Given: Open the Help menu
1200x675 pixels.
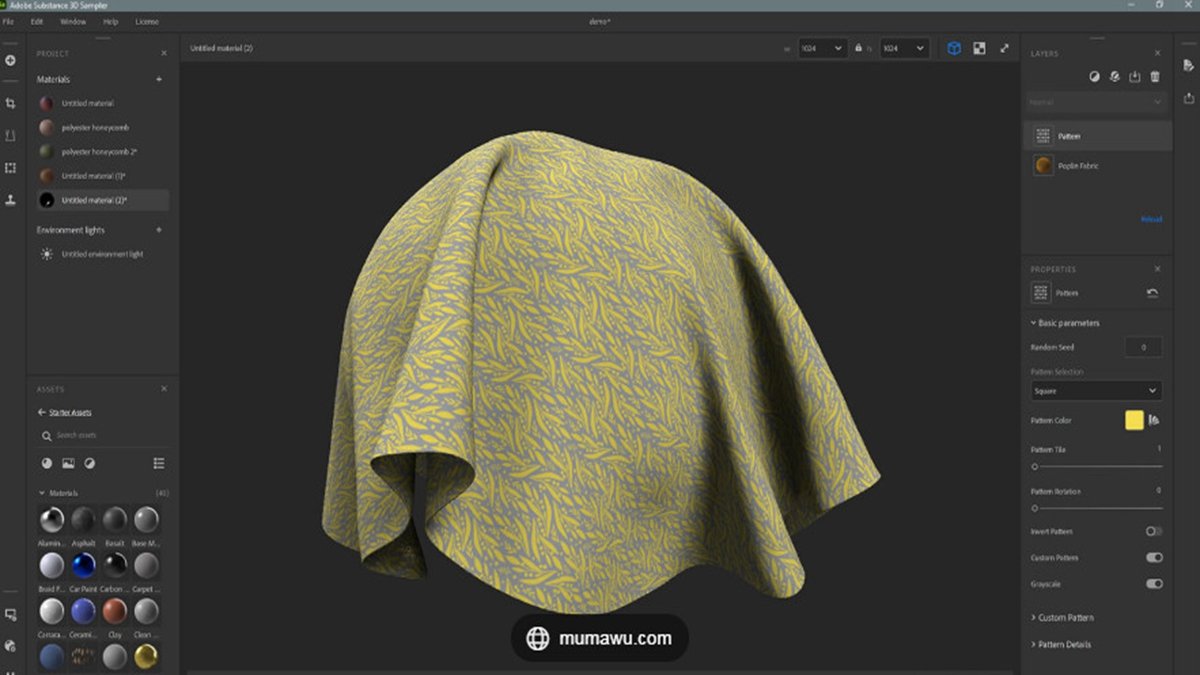Looking at the screenshot, I should pyautogui.click(x=110, y=21).
